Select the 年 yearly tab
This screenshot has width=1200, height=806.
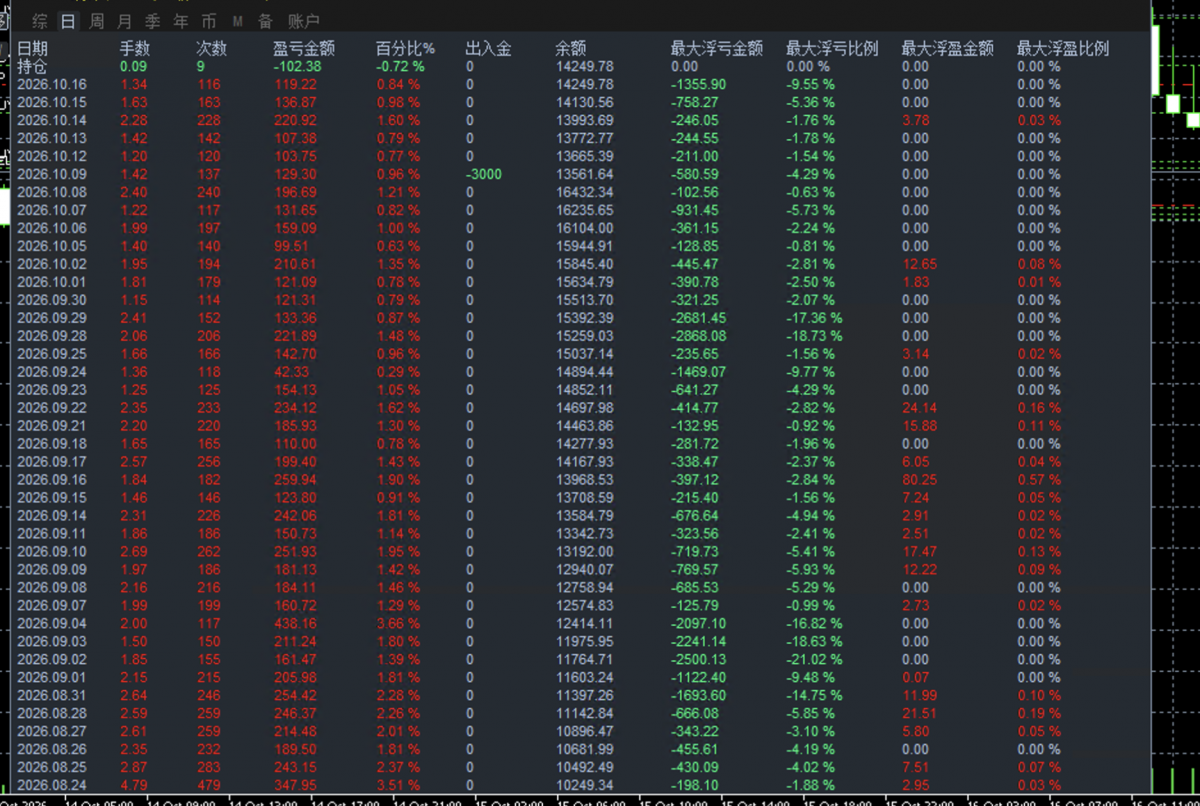tap(180, 21)
